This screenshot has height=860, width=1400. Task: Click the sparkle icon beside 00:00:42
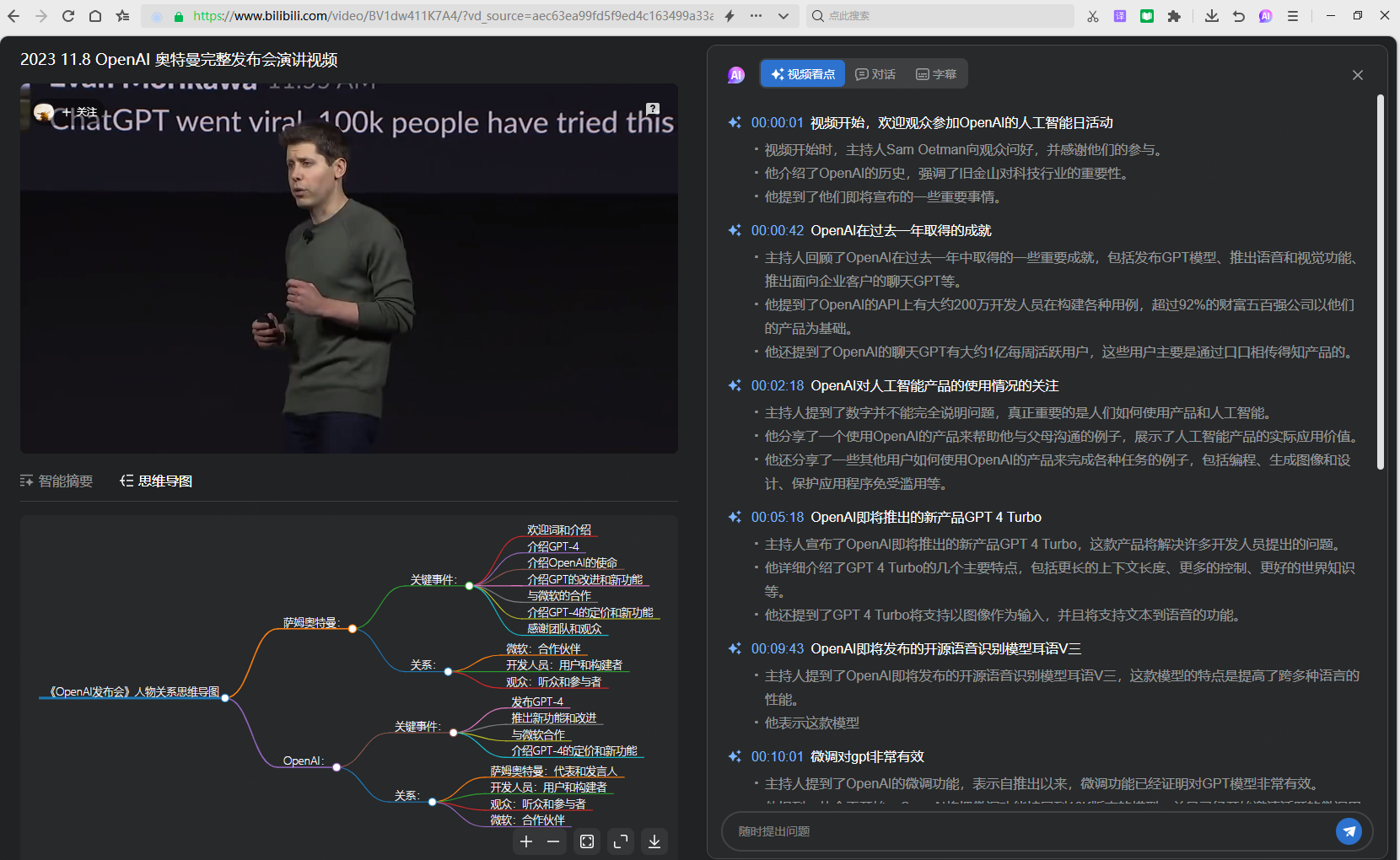[x=735, y=230]
